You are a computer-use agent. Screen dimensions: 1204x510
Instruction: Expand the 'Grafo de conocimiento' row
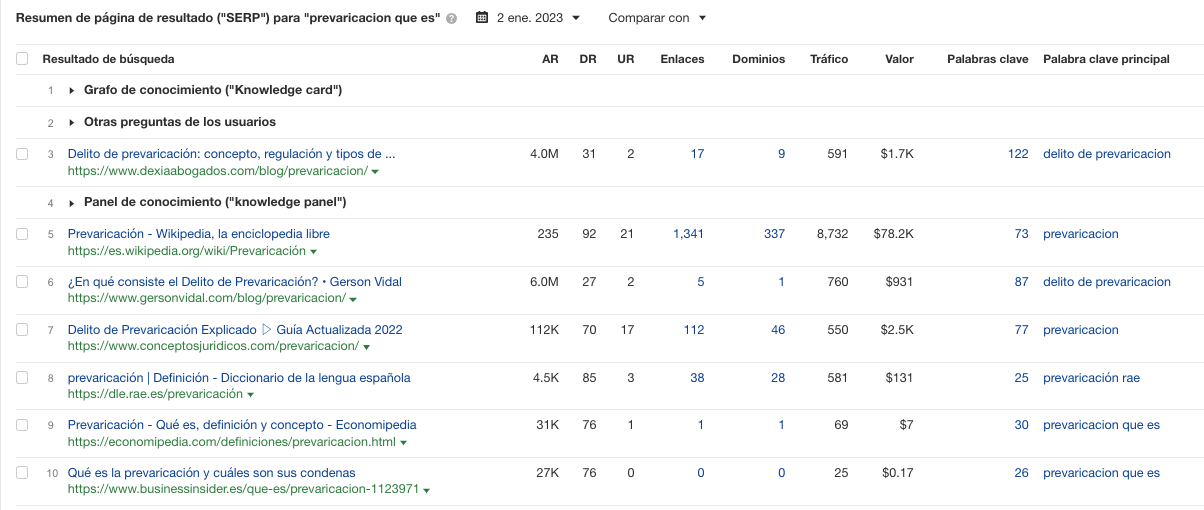point(71,91)
